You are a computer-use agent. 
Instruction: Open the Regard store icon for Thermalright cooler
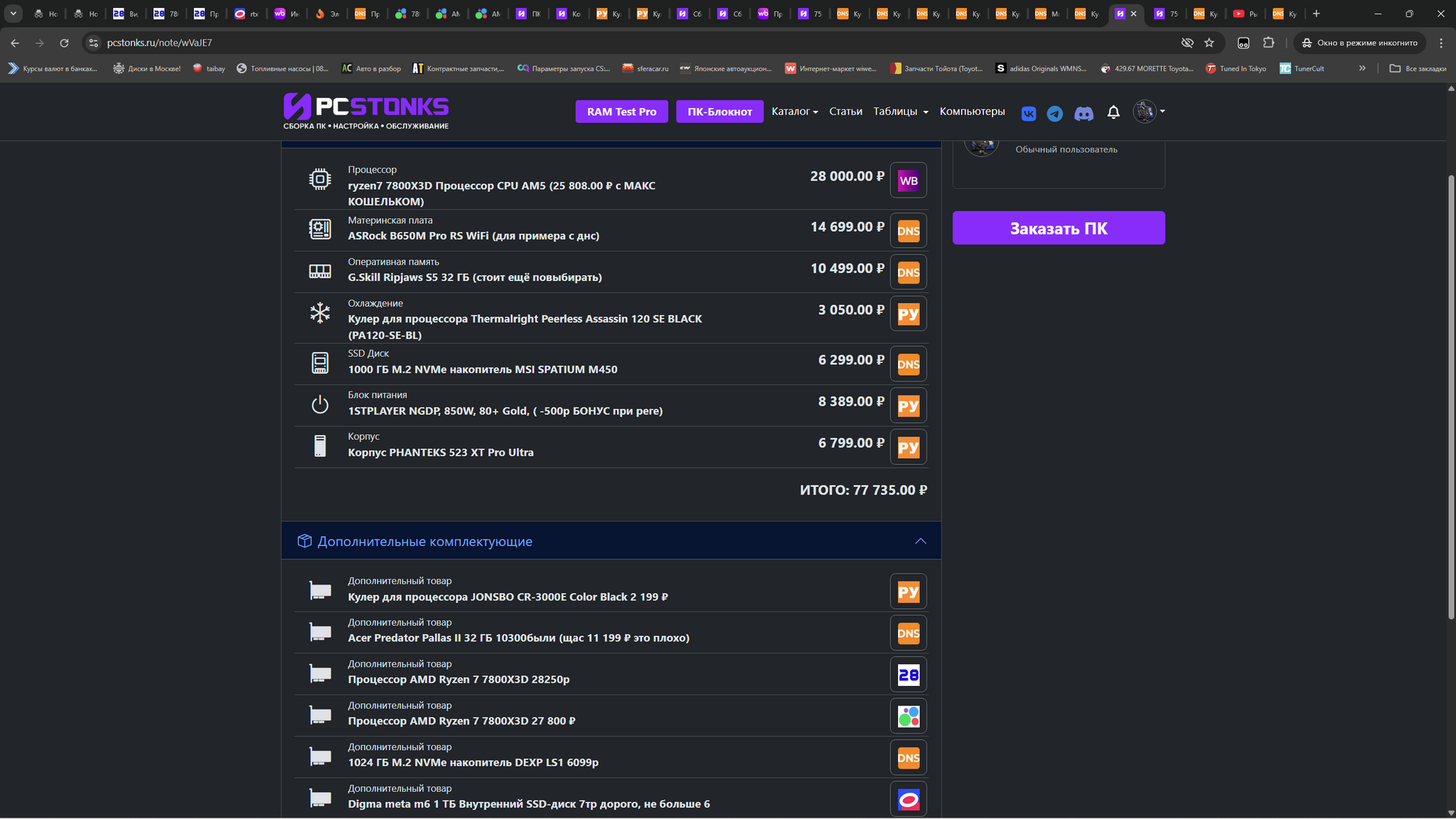(908, 314)
